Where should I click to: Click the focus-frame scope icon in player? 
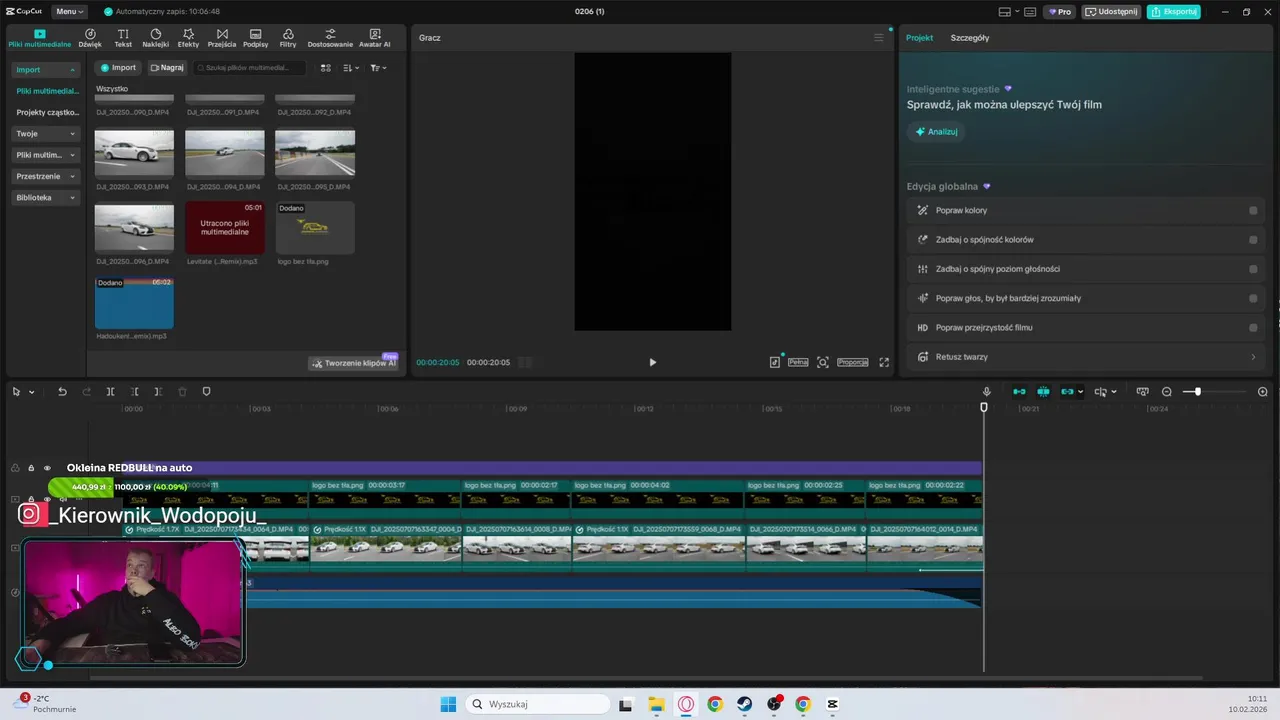tap(823, 362)
